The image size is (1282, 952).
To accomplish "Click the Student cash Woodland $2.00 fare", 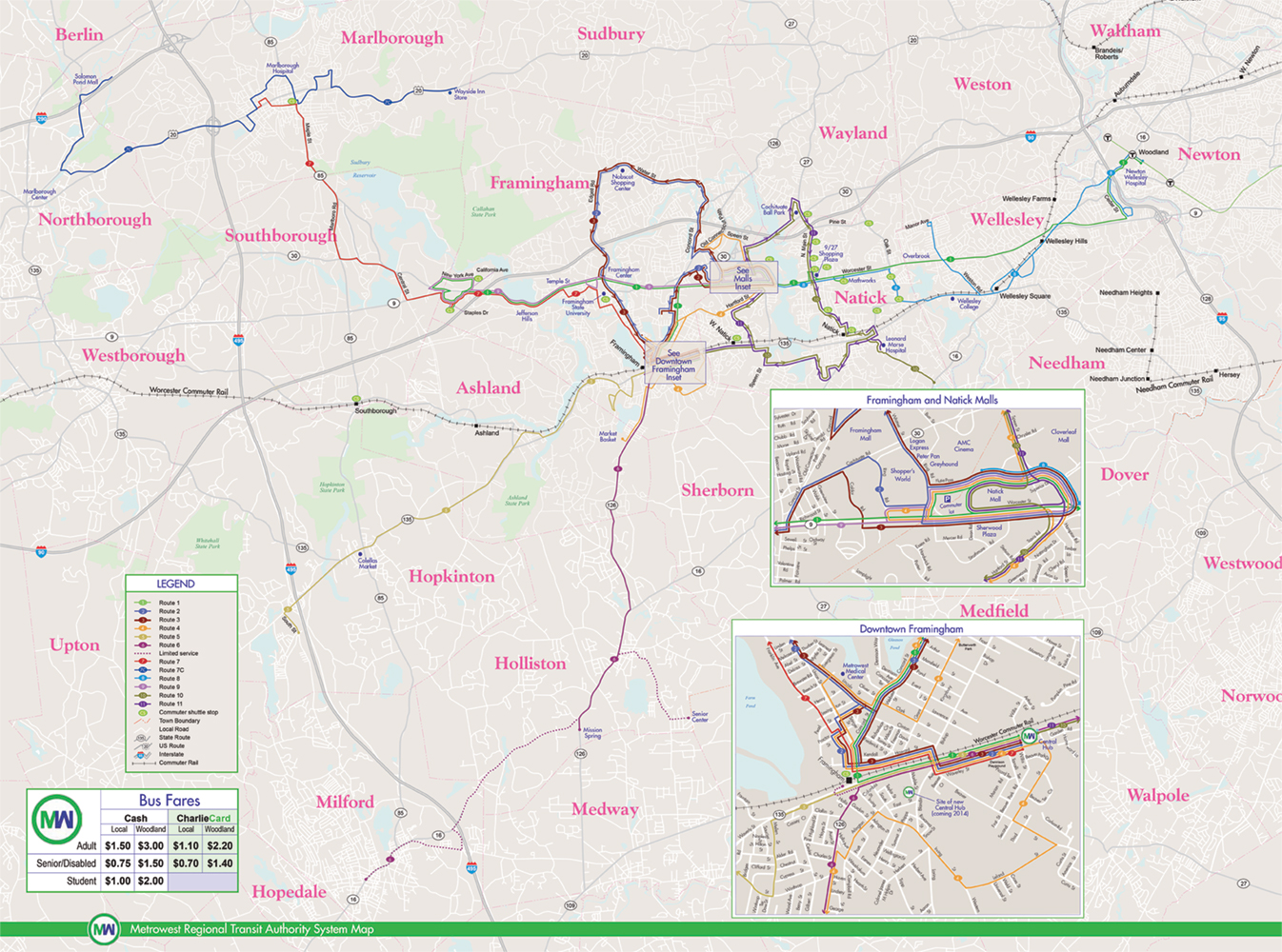I will pos(150,881).
